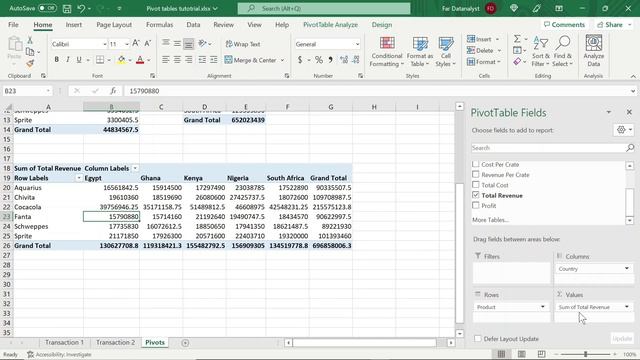Toggle Italic formatting

(68, 60)
